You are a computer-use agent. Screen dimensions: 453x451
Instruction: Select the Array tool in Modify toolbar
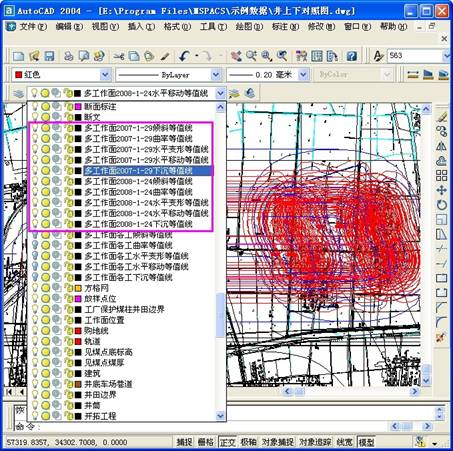(x=442, y=175)
